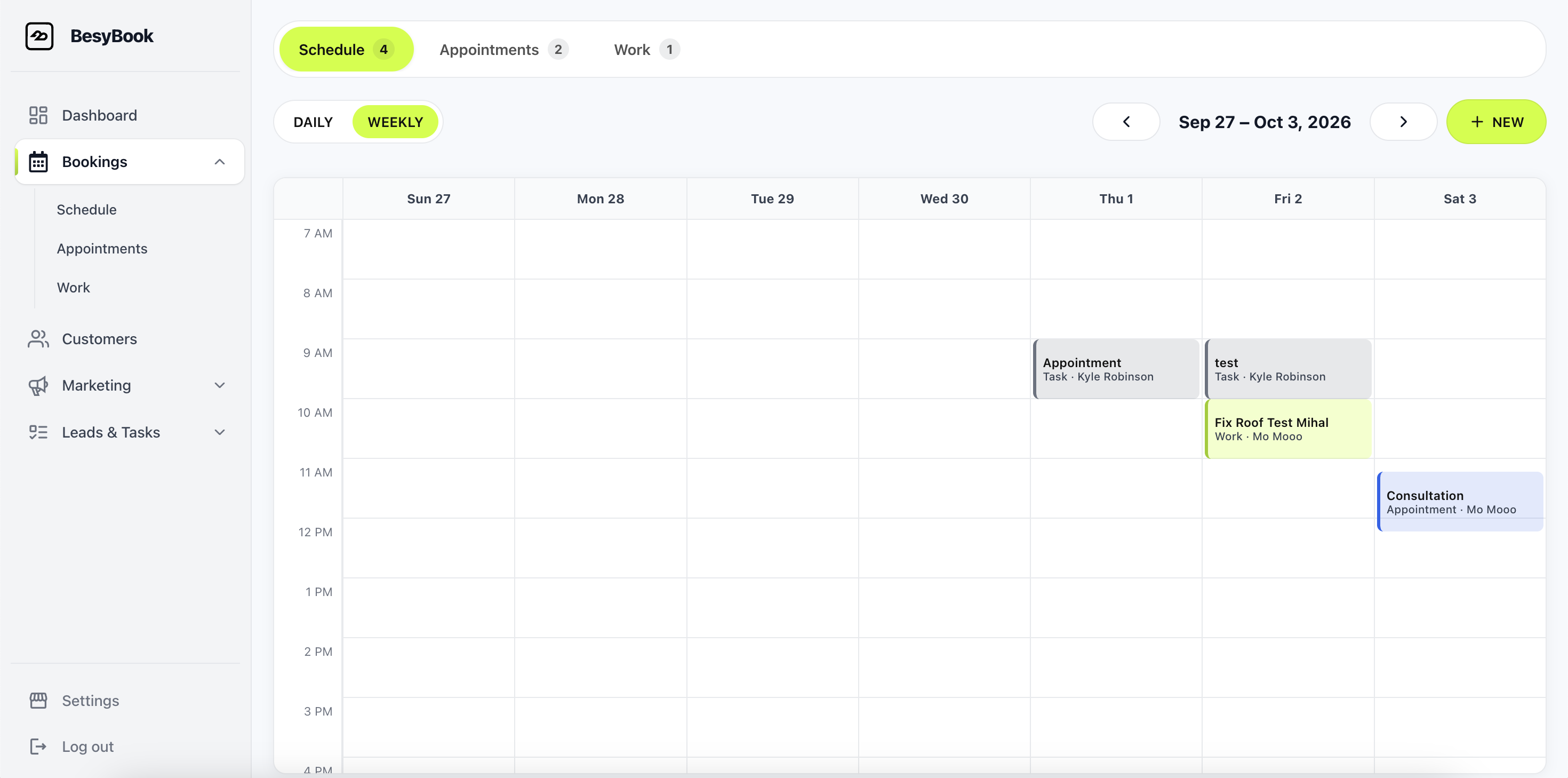Click the Customers people icon

(38, 339)
